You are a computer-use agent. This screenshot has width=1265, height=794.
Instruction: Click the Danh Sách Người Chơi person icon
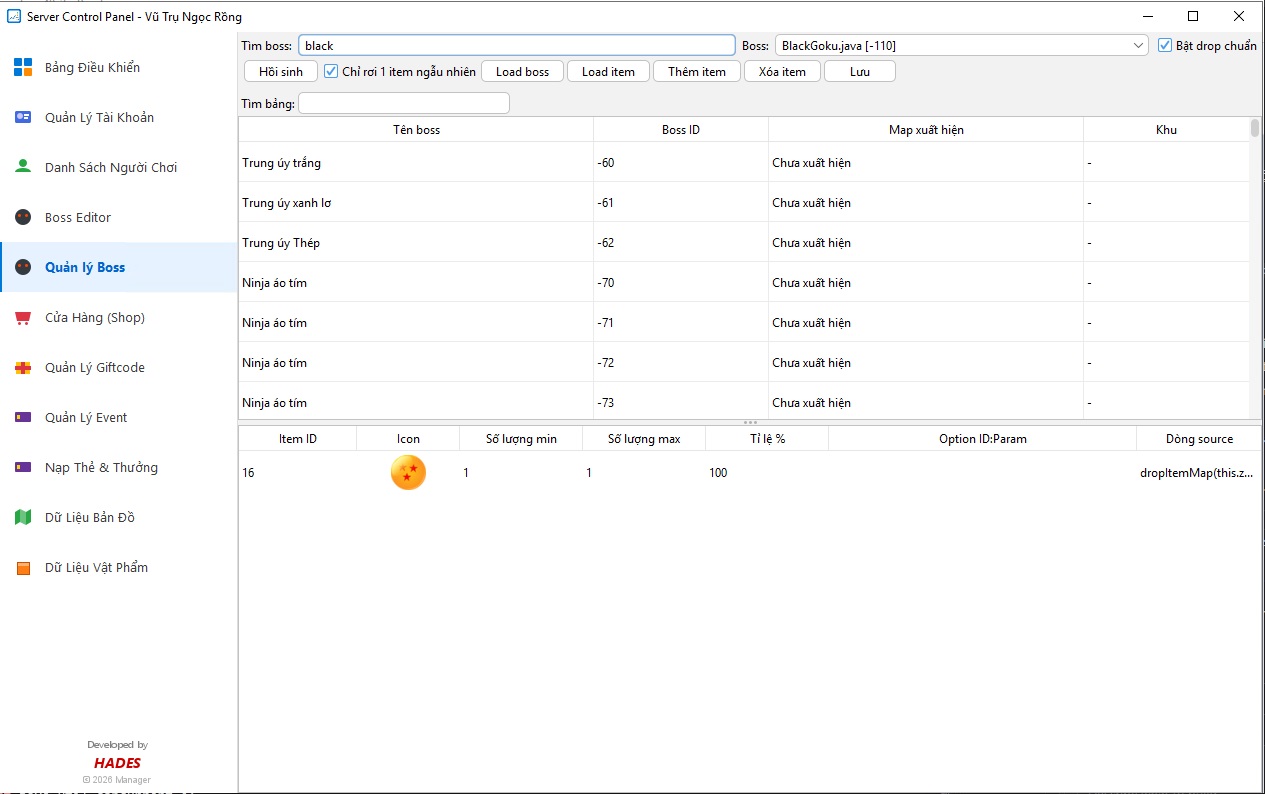[23, 167]
